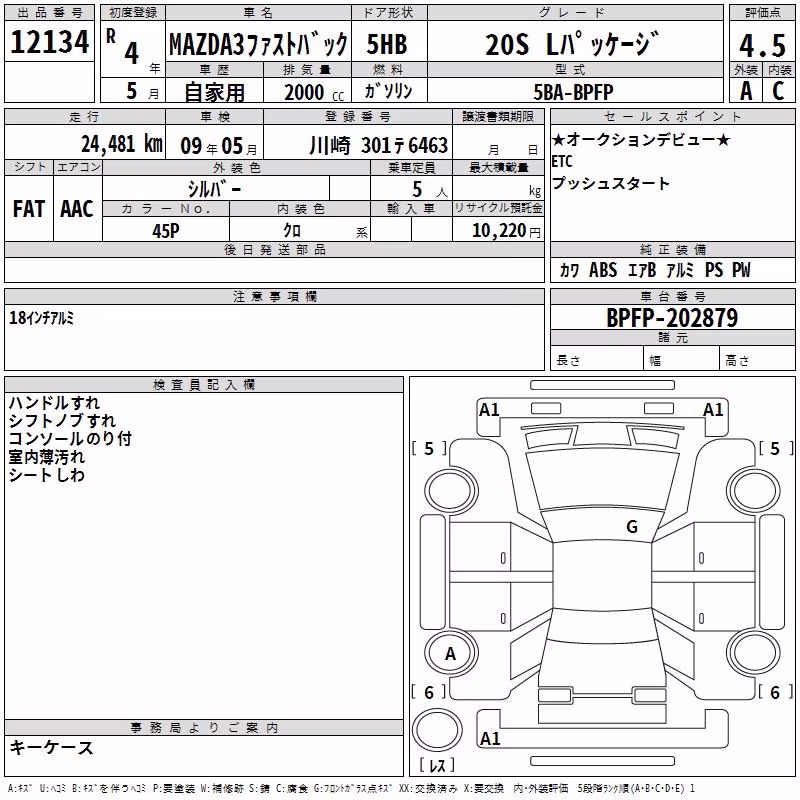
Task: Select the inspection date 09年05月
Action: (219, 146)
